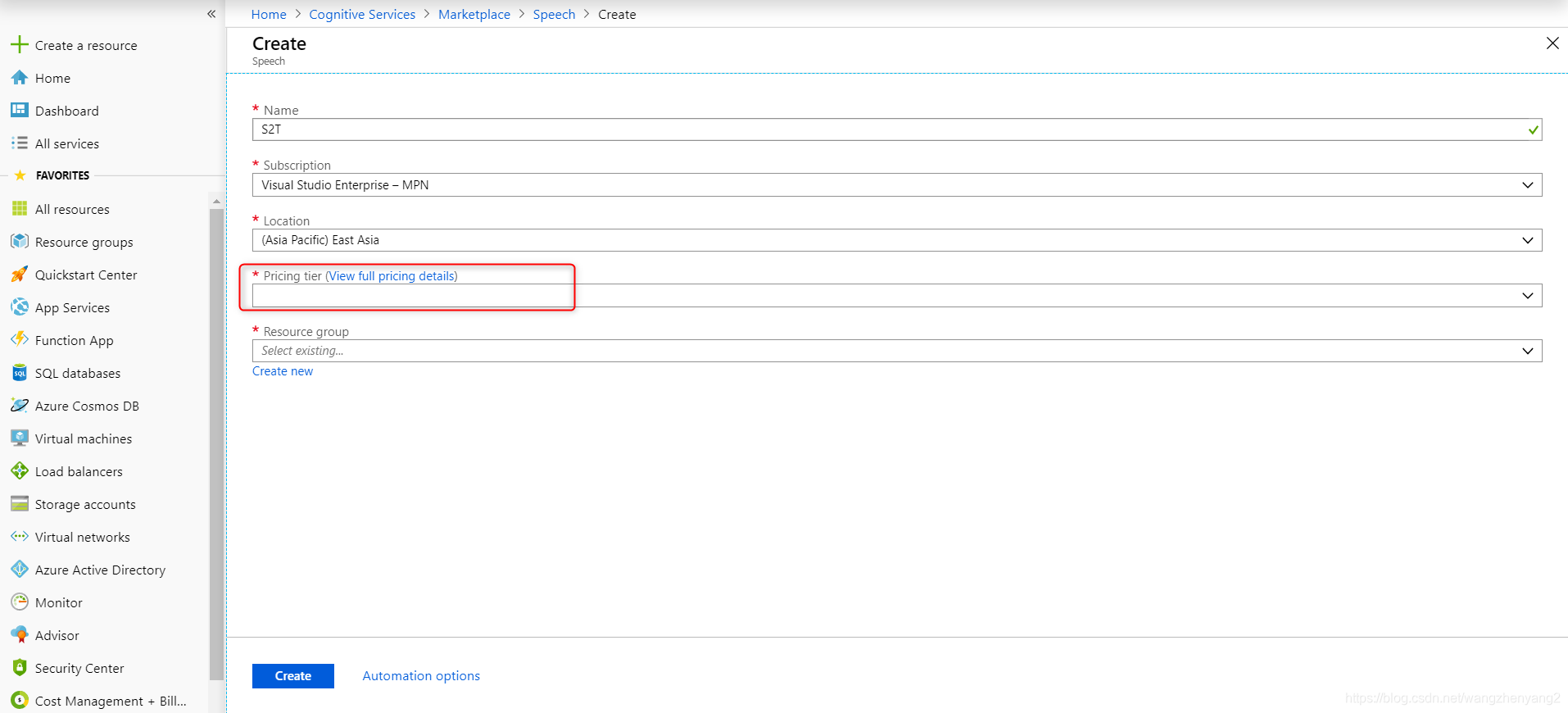Click the Security Center shield icon
This screenshot has width=1568, height=713.
coord(20,667)
